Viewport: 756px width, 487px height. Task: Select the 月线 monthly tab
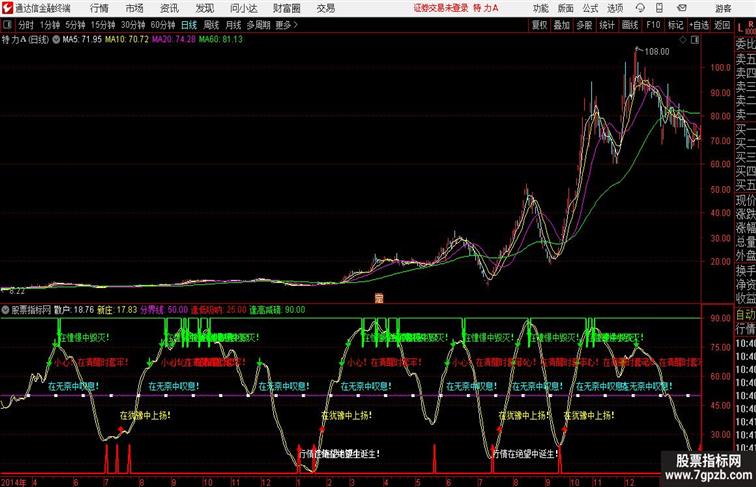click(x=233, y=25)
